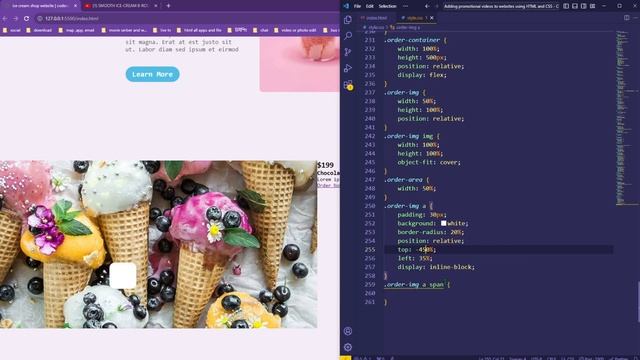The width and height of the screenshot is (640, 360).
Task: Close the style.css editor tab
Action: click(432, 18)
